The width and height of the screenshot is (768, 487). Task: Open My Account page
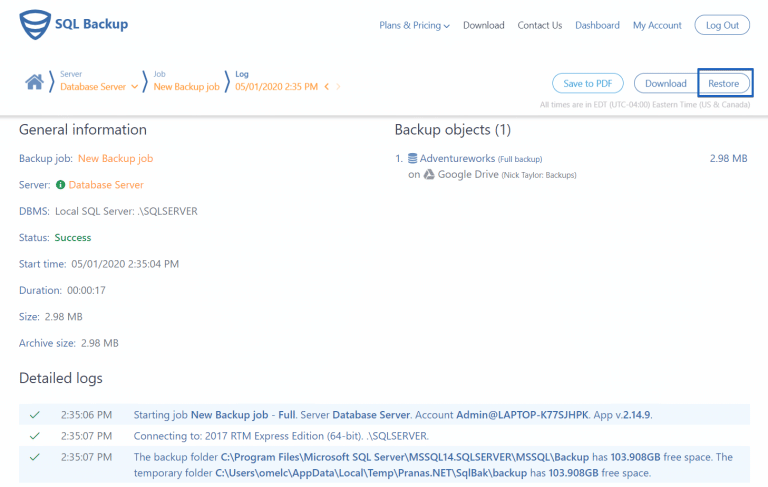pos(657,25)
